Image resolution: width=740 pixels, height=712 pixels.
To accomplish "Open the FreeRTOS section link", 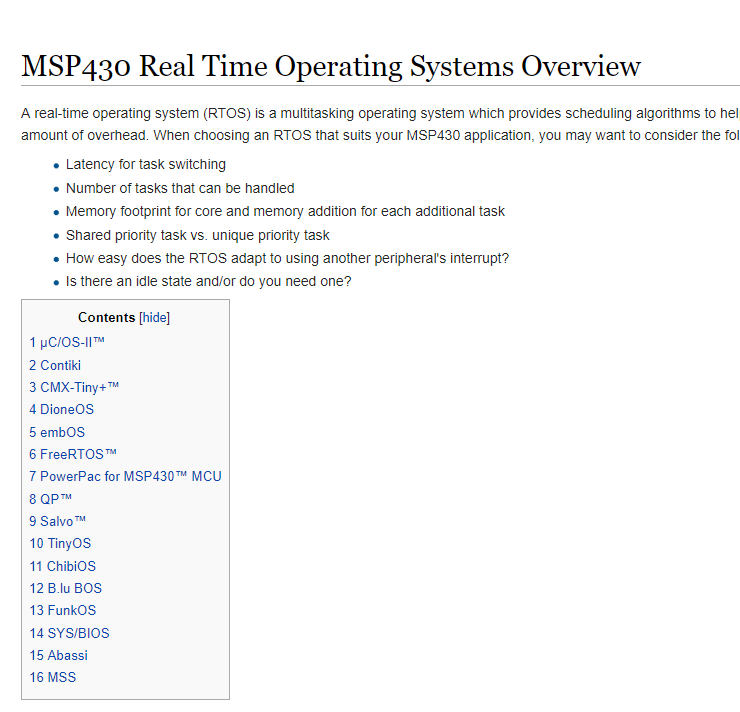I will [x=73, y=454].
